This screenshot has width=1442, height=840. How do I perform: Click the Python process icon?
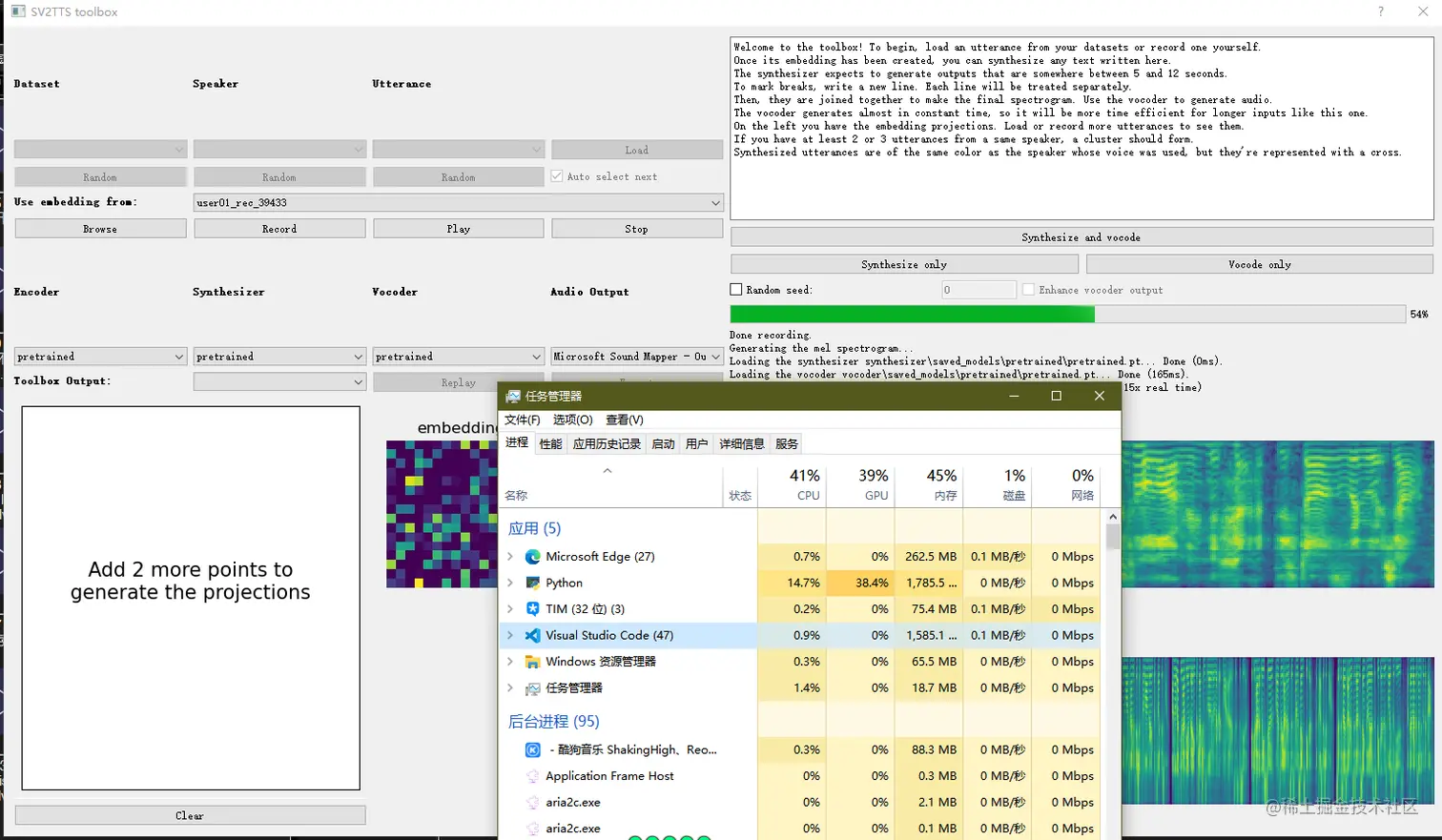pyautogui.click(x=533, y=583)
